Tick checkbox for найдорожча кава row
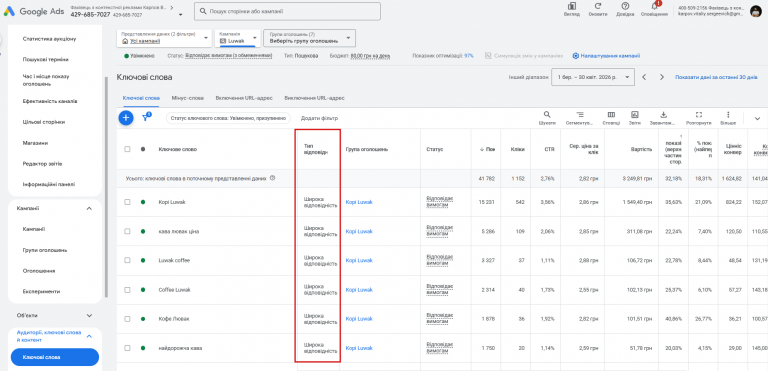Image resolution: width=768 pixels, height=371 pixels. 127,348
